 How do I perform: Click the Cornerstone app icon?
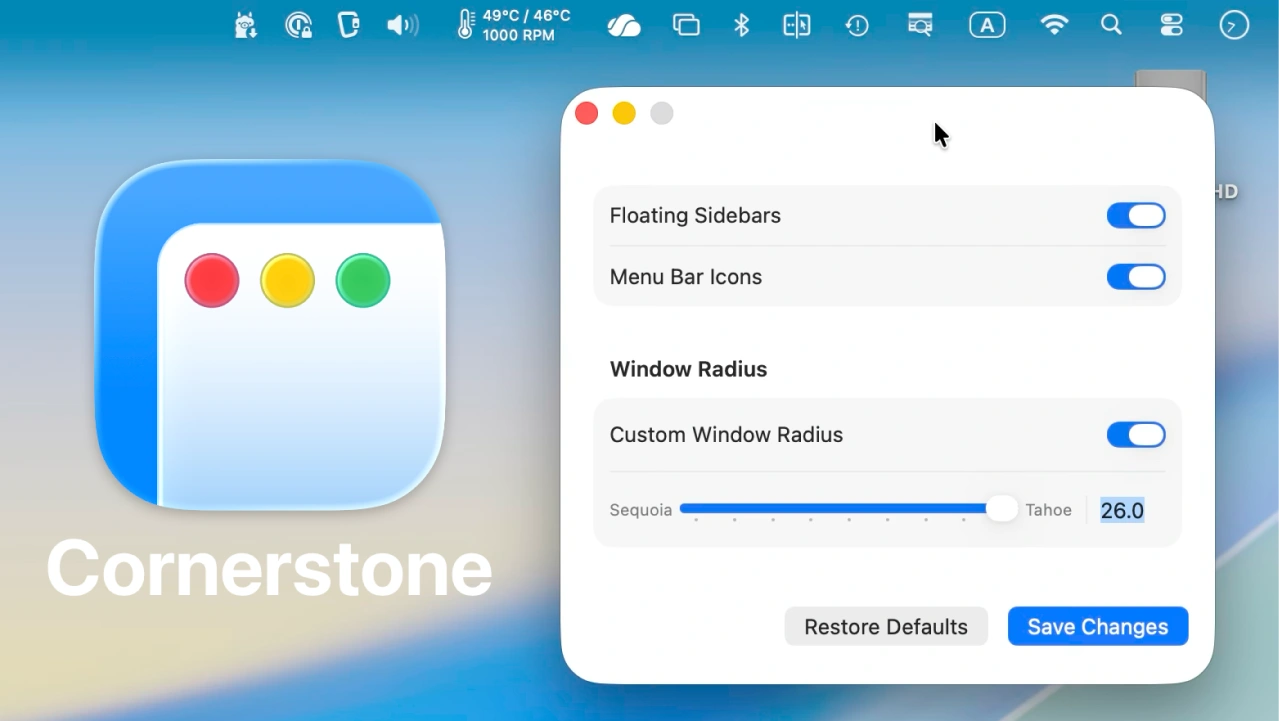[x=270, y=335]
